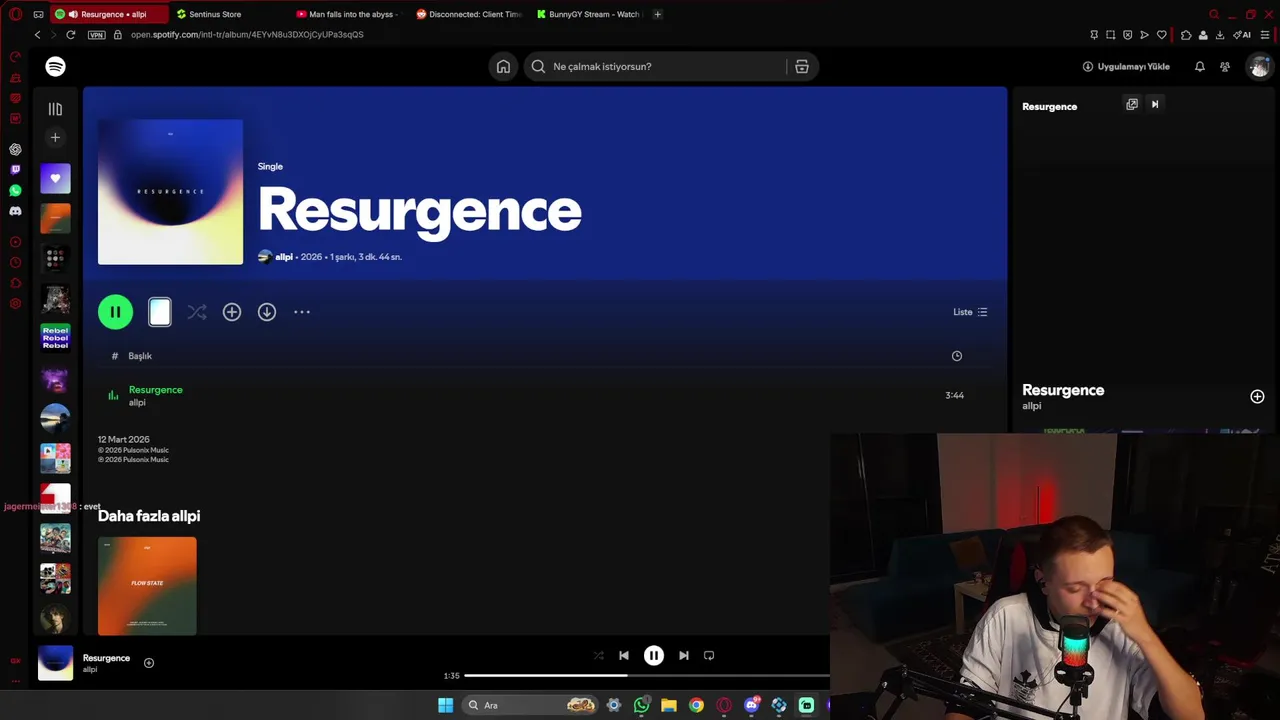Viewport: 1280px width, 720px height.
Task: Select the Resurgence • allpi browser tab
Action: (x=109, y=14)
